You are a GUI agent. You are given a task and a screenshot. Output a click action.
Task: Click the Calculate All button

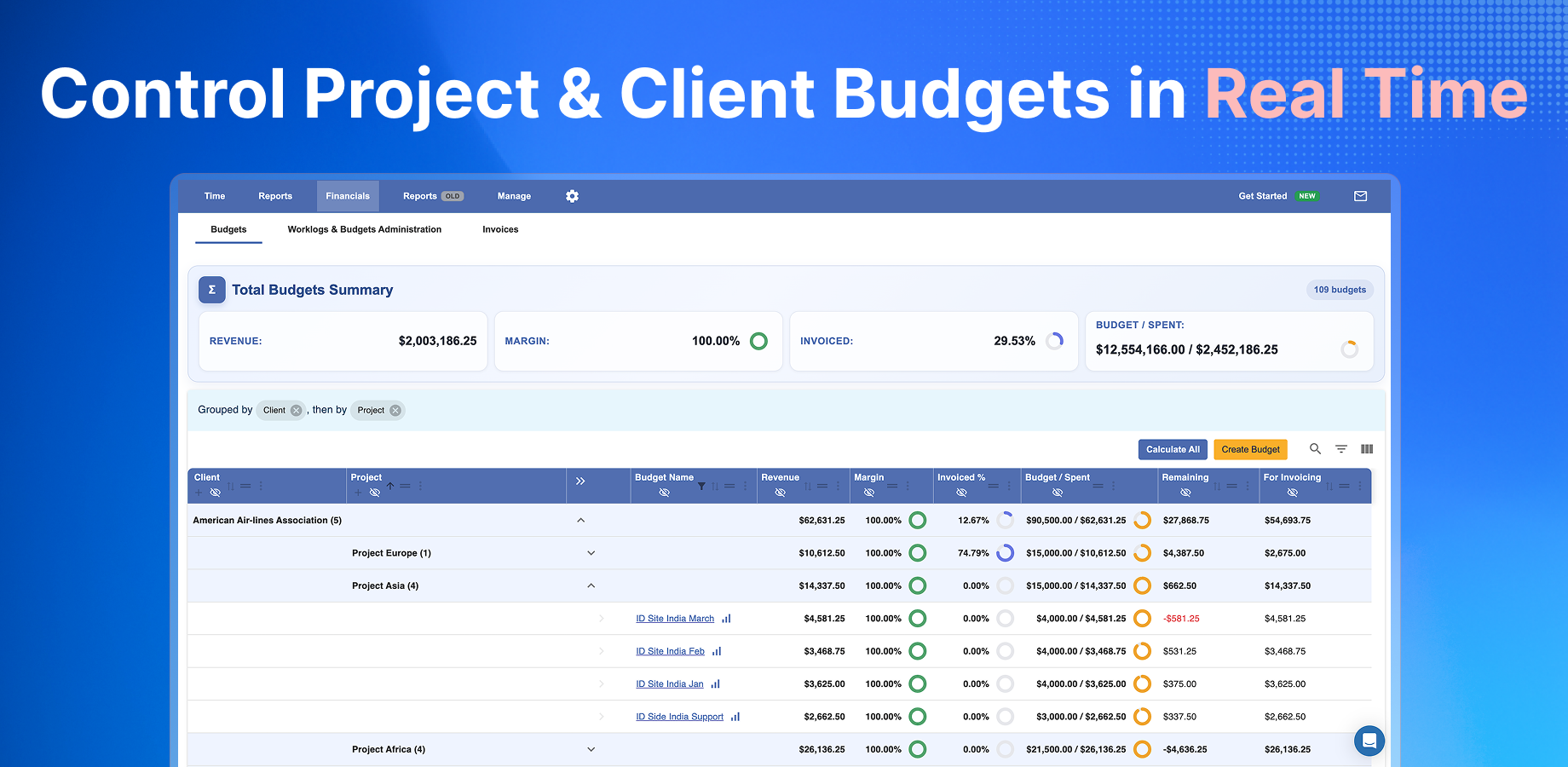tap(1173, 449)
